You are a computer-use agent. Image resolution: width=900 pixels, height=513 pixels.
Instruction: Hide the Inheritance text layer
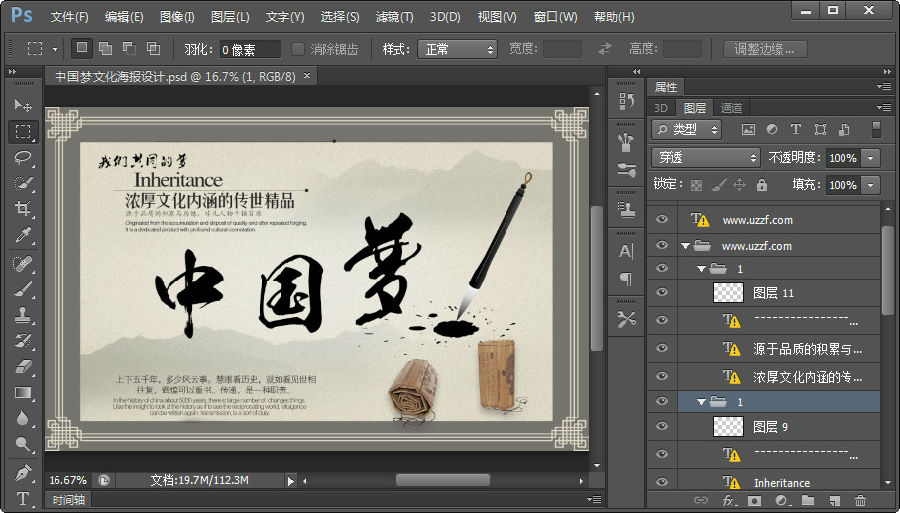click(662, 482)
